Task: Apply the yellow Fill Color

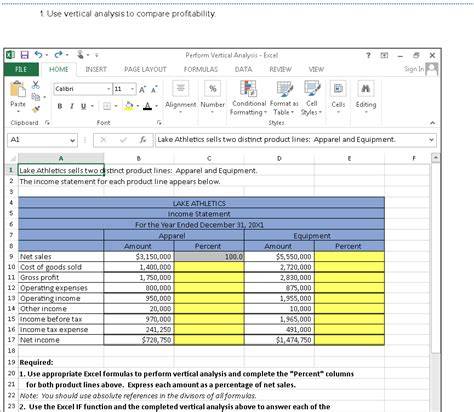Action: 129,106
